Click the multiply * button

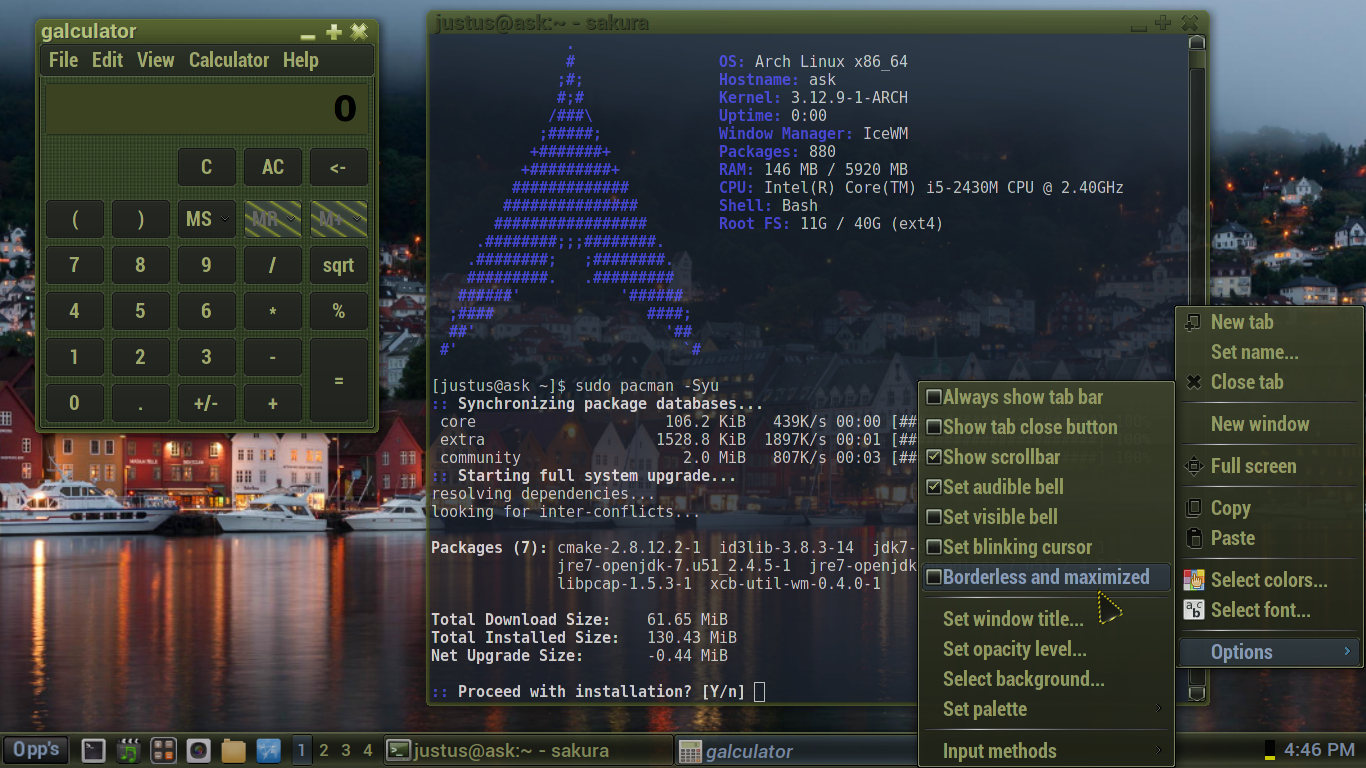pos(273,311)
